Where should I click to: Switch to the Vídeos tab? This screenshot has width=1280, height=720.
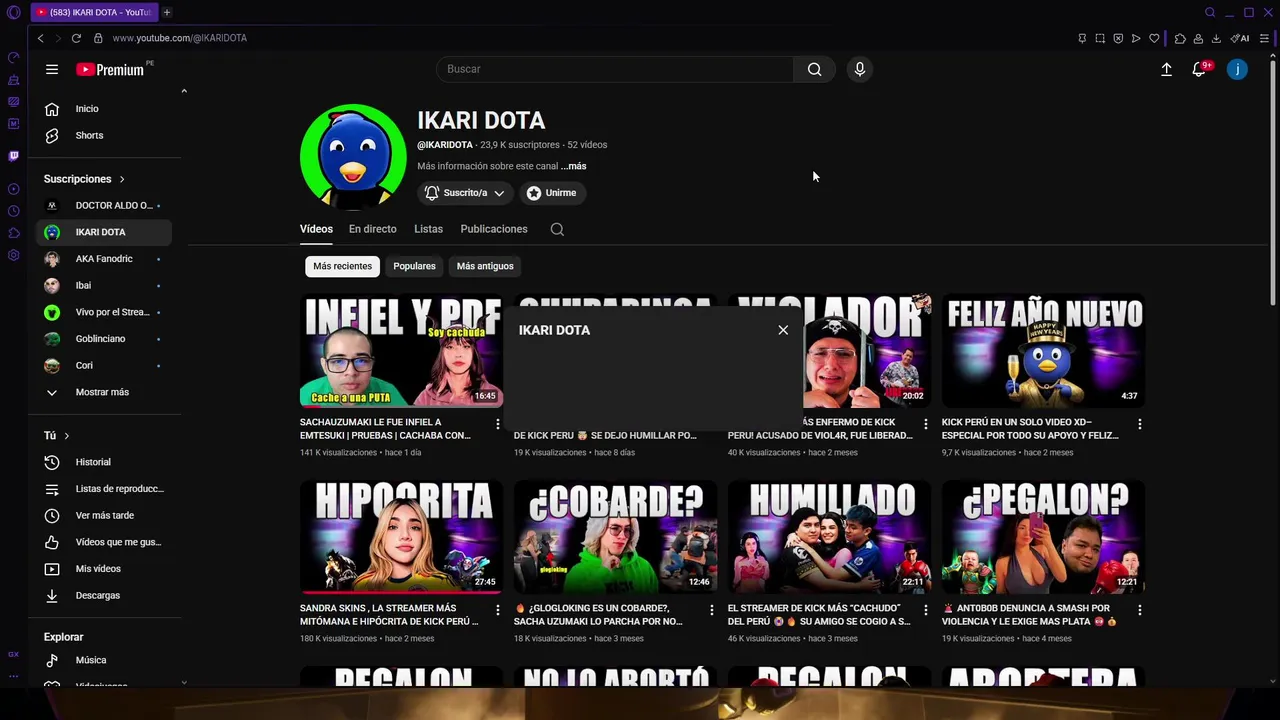coord(316,229)
